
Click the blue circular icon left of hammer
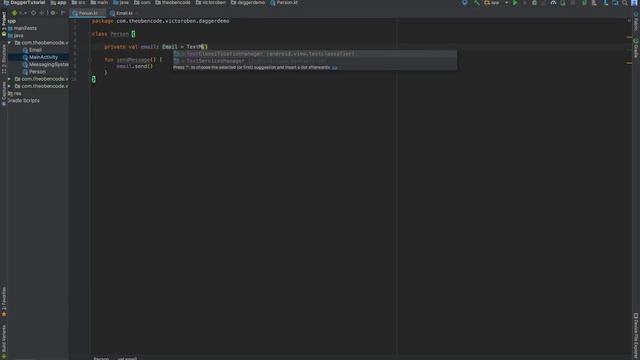(464, 3)
